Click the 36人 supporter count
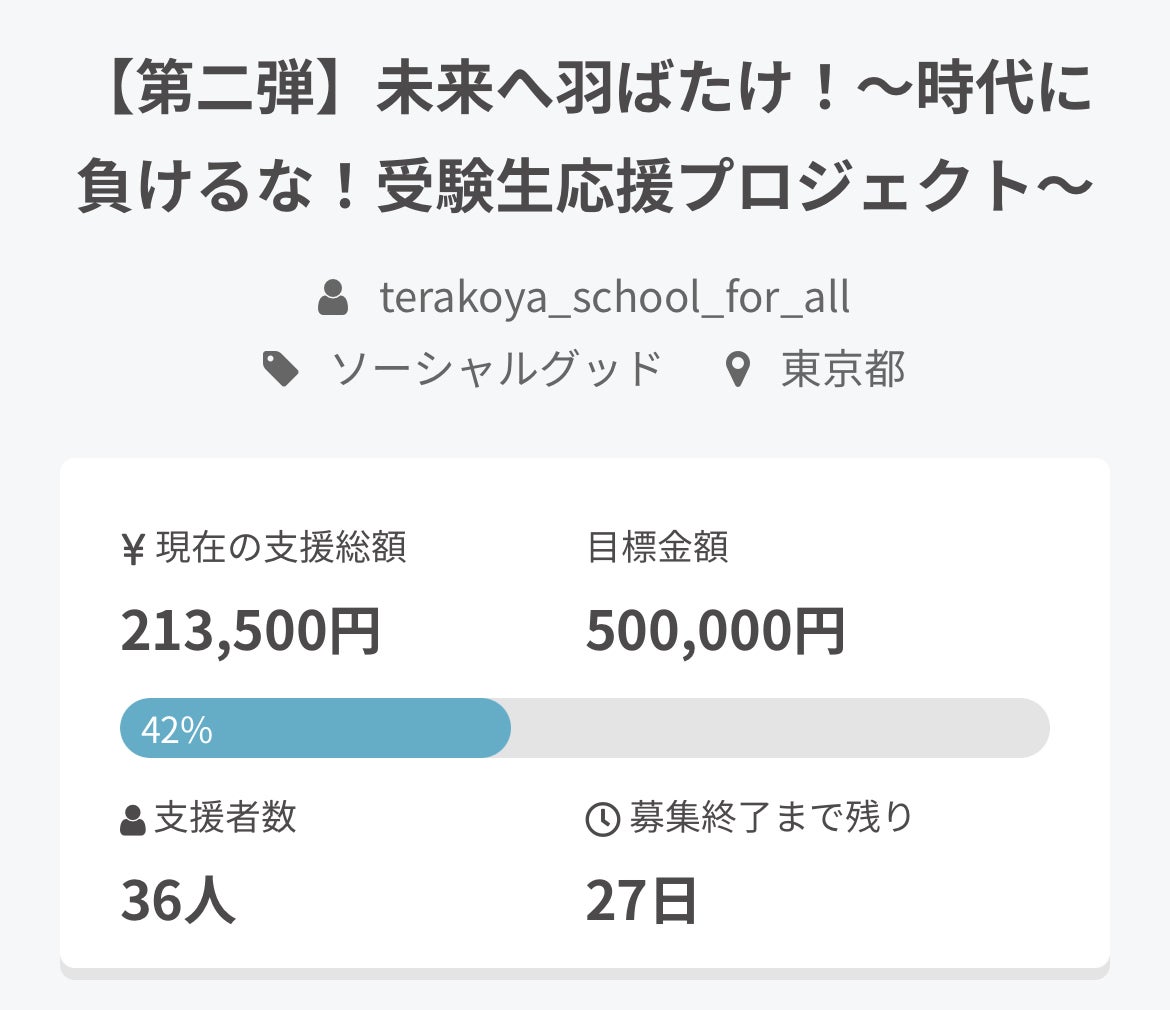The image size is (1170, 1010). [x=178, y=900]
